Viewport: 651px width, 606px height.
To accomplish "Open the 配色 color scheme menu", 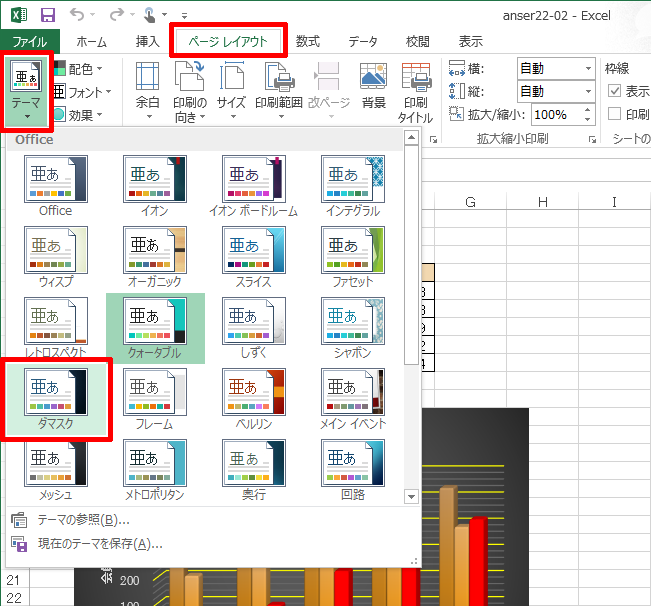I will point(79,68).
